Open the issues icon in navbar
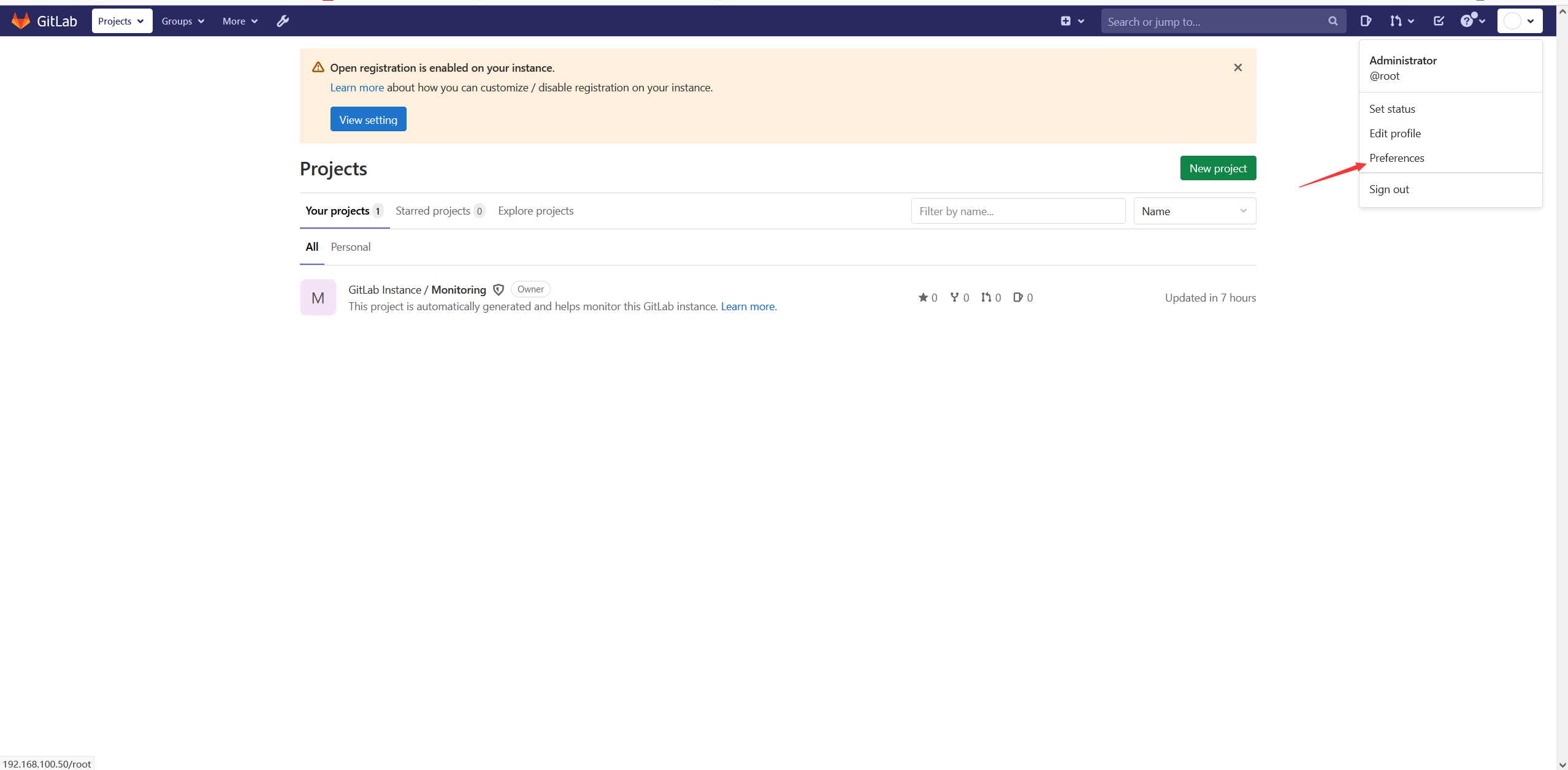Image resolution: width=1568 pixels, height=770 pixels. click(x=1366, y=21)
